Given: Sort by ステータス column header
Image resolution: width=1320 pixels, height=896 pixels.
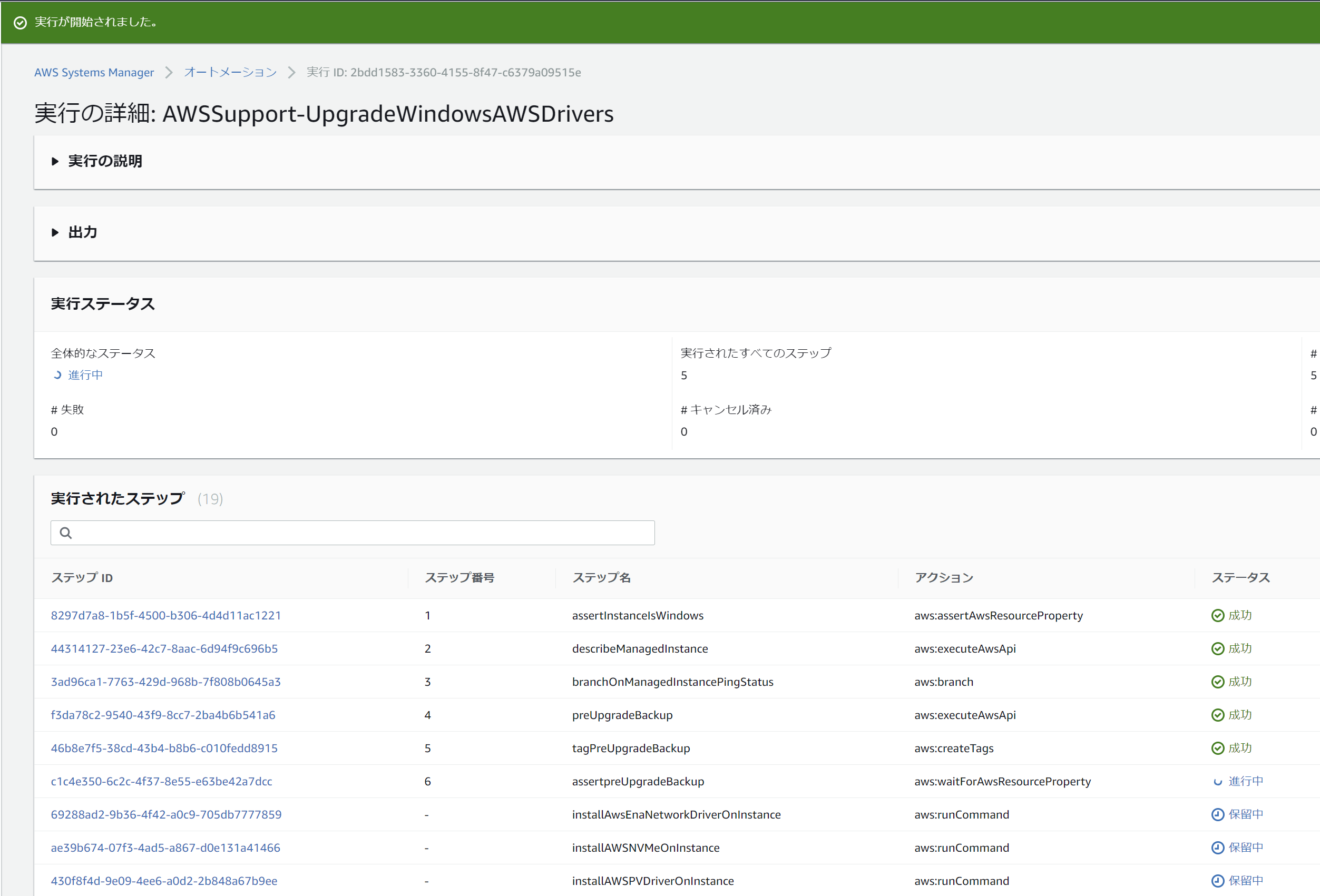Looking at the screenshot, I should click(1240, 578).
